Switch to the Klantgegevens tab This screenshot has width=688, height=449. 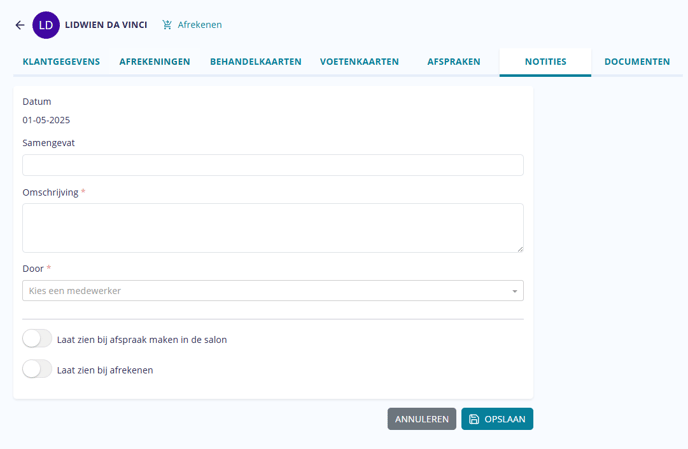tap(61, 62)
